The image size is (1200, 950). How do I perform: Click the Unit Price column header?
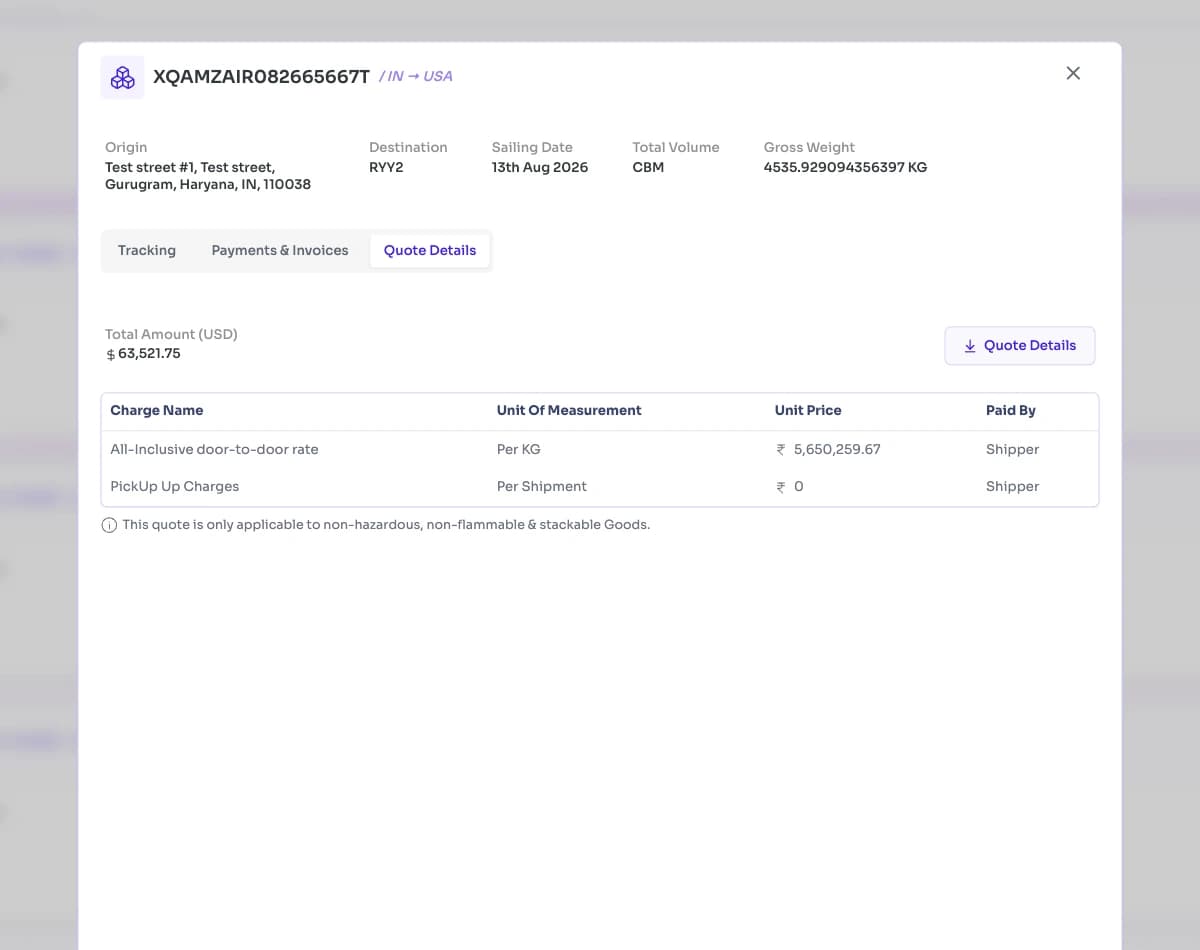pyautogui.click(x=808, y=411)
